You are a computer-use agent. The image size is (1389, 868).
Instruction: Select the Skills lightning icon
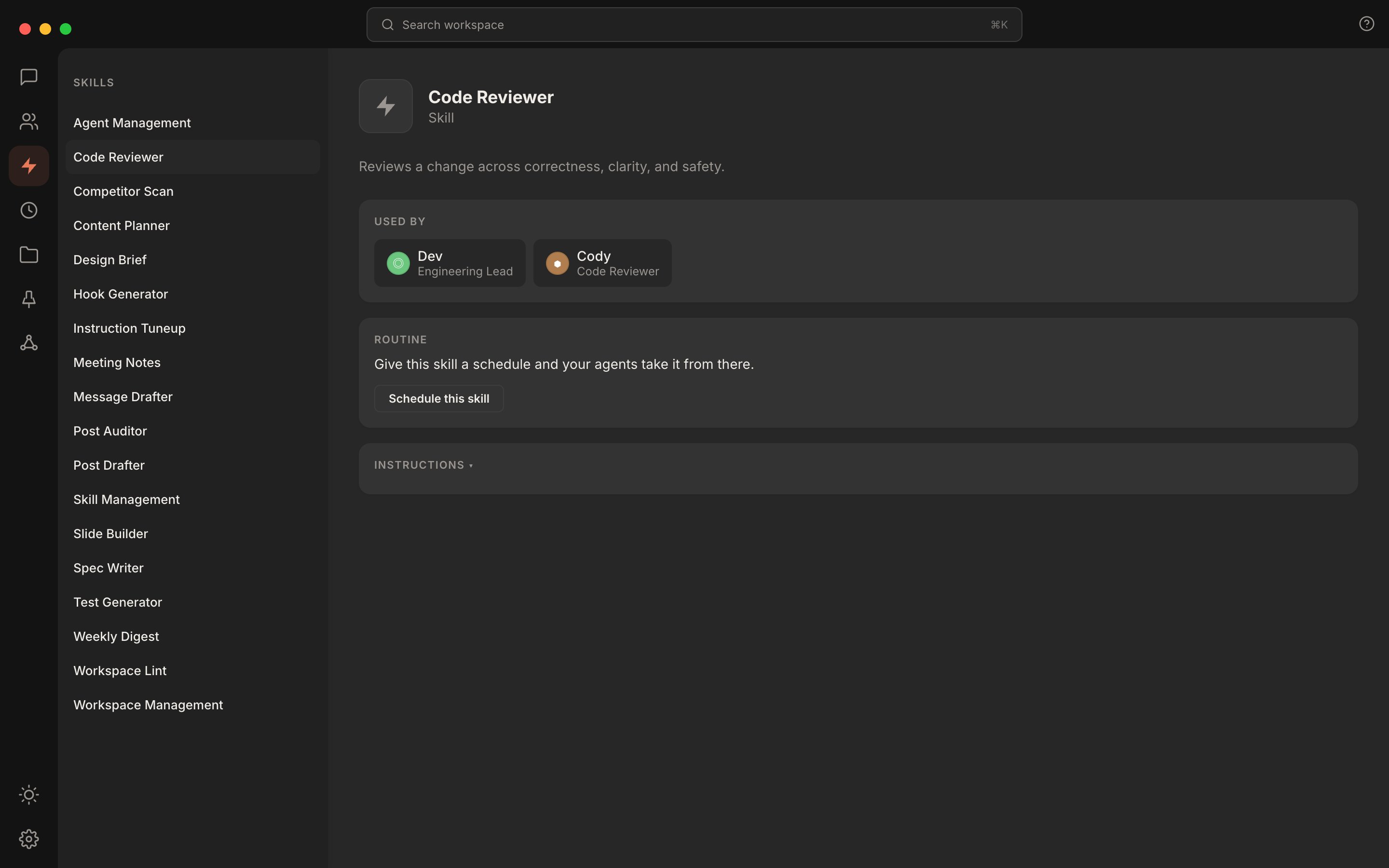click(29, 166)
